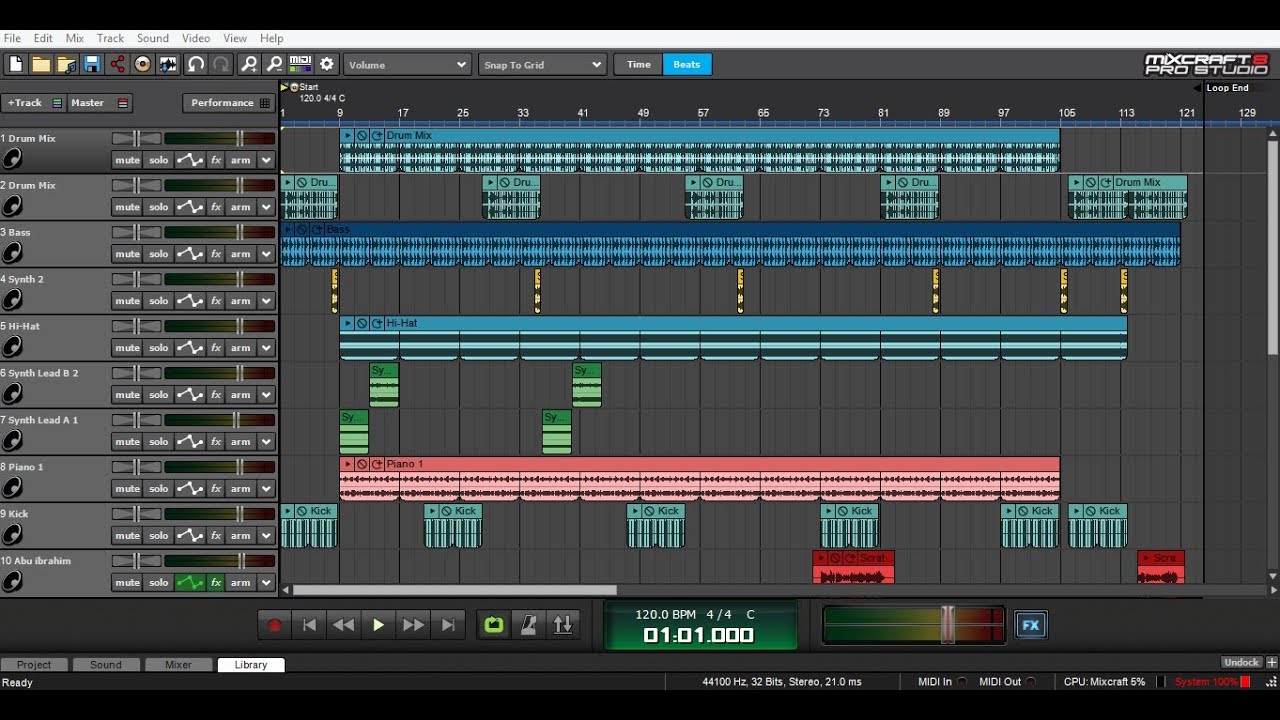Image resolution: width=1280 pixels, height=720 pixels.
Task: Click the Record button
Action: pyautogui.click(x=274, y=625)
